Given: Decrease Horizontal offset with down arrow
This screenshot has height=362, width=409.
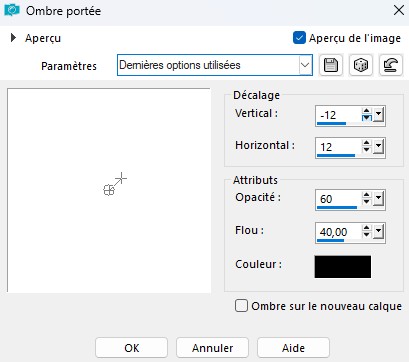Looking at the screenshot, I should [367, 150].
